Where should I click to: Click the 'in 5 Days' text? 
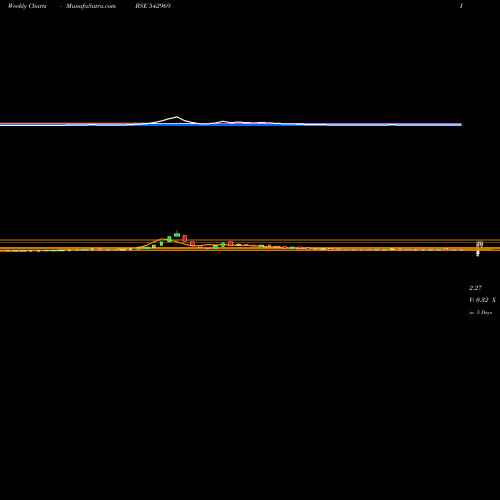tap(480, 312)
